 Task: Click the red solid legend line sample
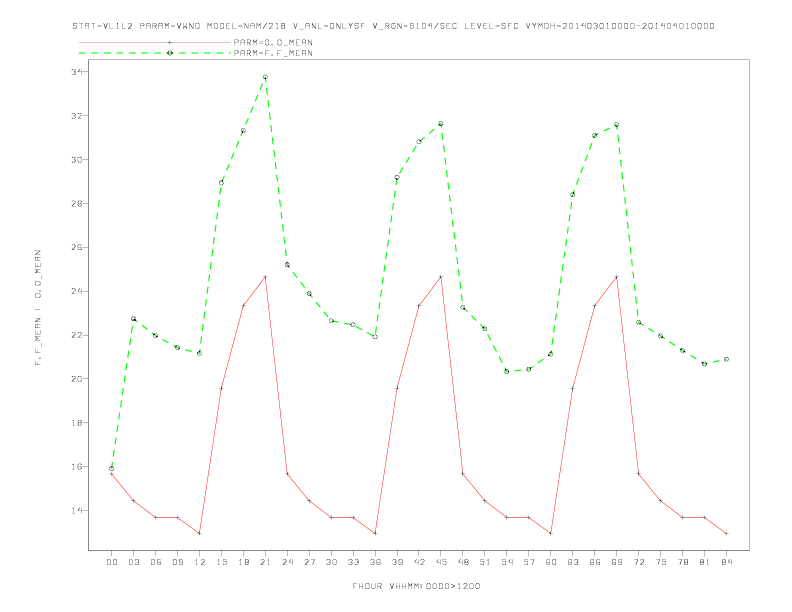(x=155, y=42)
